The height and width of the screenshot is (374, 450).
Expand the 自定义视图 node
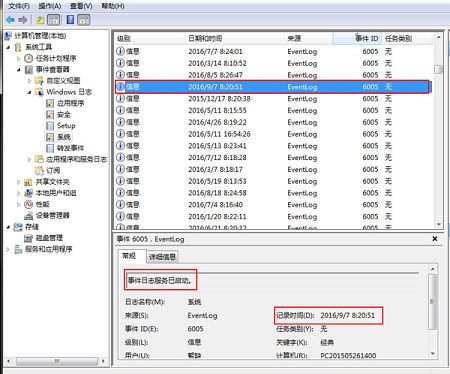29,81
